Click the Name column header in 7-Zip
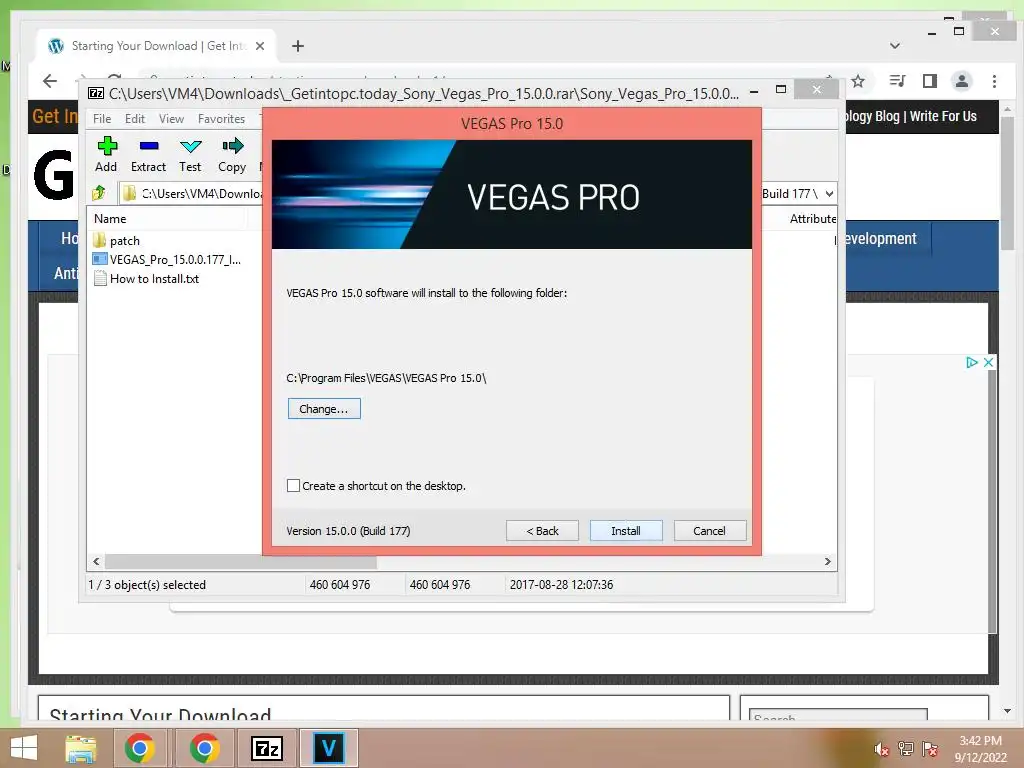 pos(110,219)
